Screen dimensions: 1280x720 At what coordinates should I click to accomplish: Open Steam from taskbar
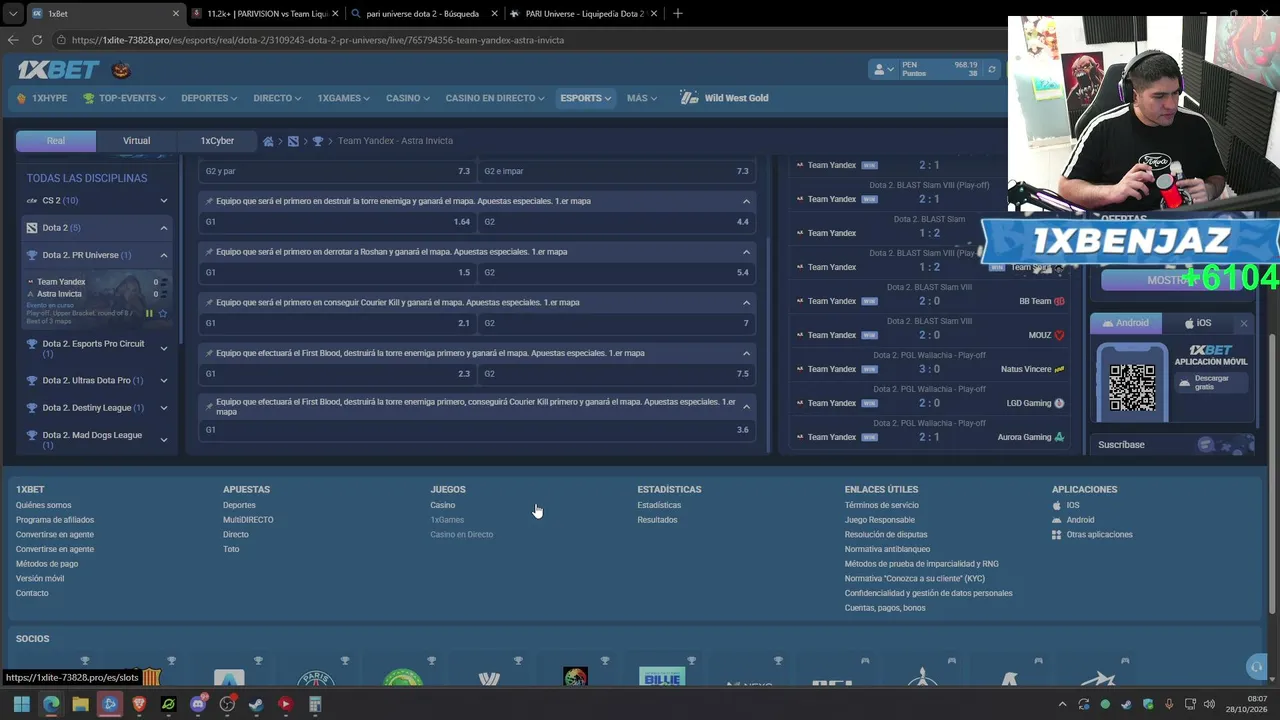point(256,704)
